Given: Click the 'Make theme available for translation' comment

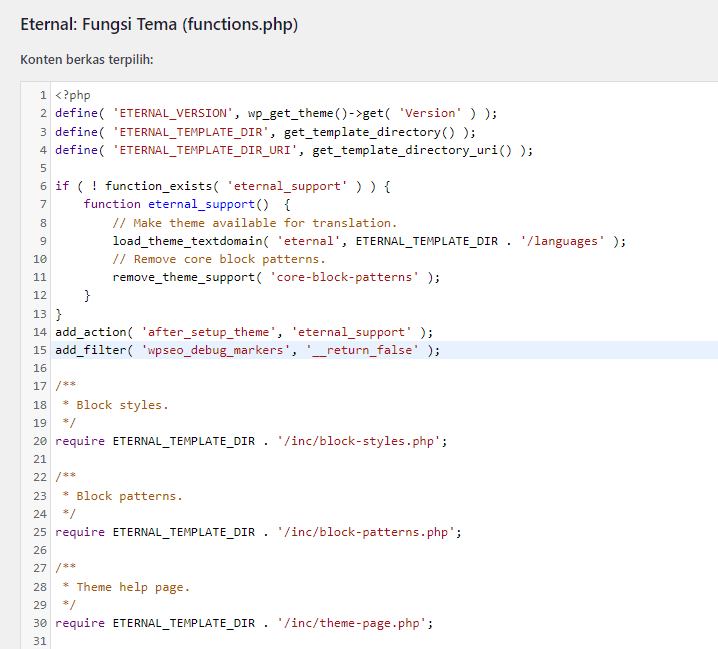Looking at the screenshot, I should (254, 223).
